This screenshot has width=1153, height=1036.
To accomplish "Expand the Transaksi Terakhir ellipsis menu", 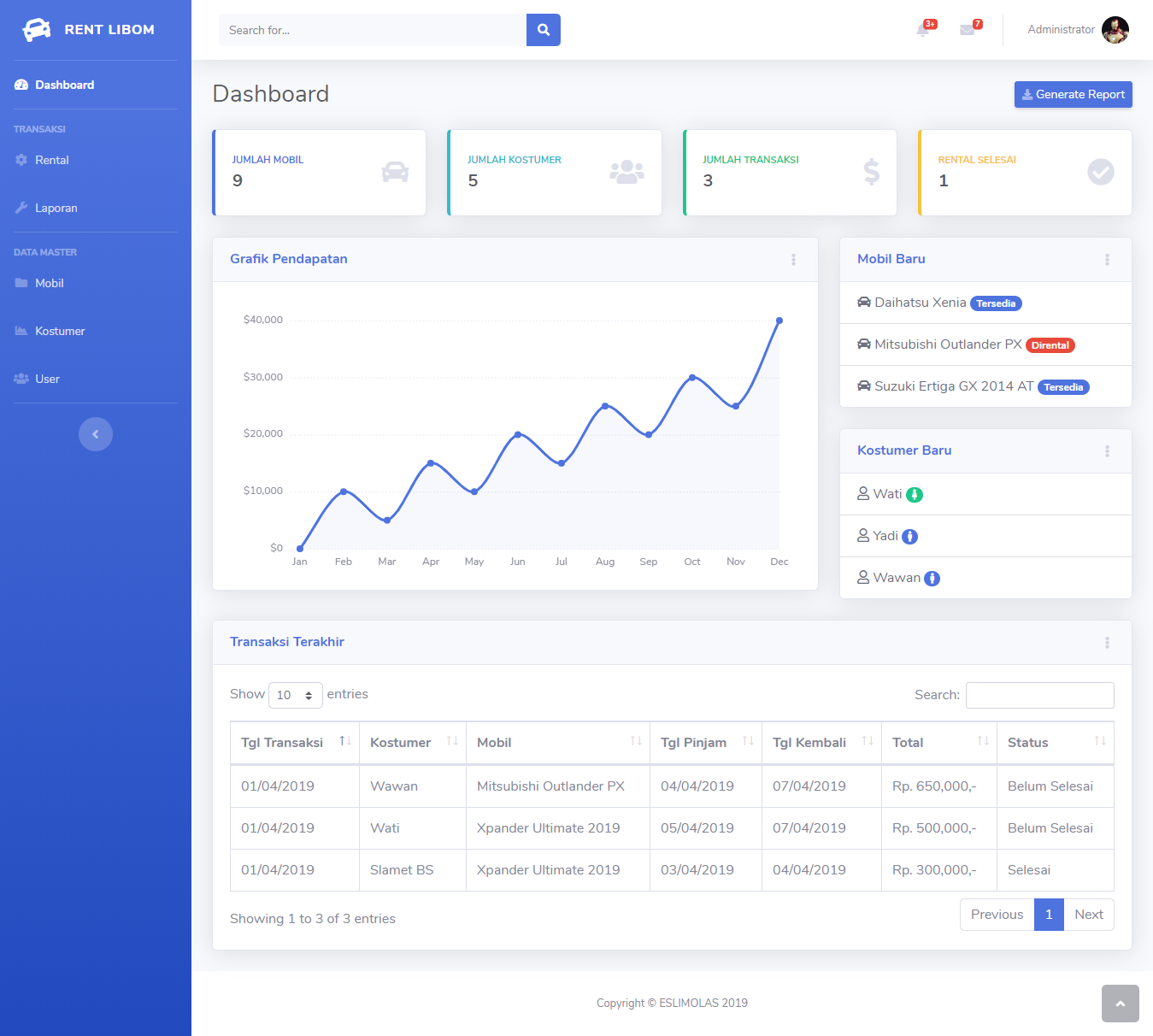I will pos(1107,643).
